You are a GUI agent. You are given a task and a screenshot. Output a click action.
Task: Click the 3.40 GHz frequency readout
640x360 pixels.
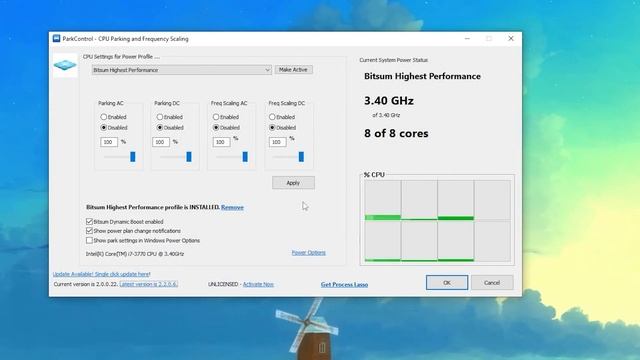click(x=389, y=101)
